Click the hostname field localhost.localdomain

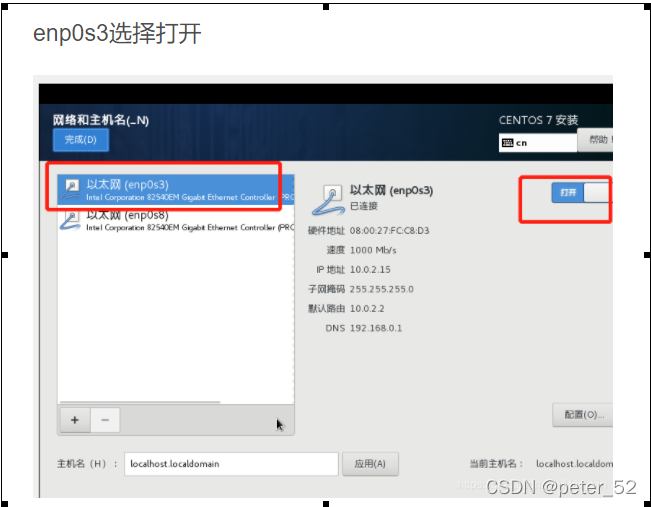pyautogui.click(x=231, y=464)
